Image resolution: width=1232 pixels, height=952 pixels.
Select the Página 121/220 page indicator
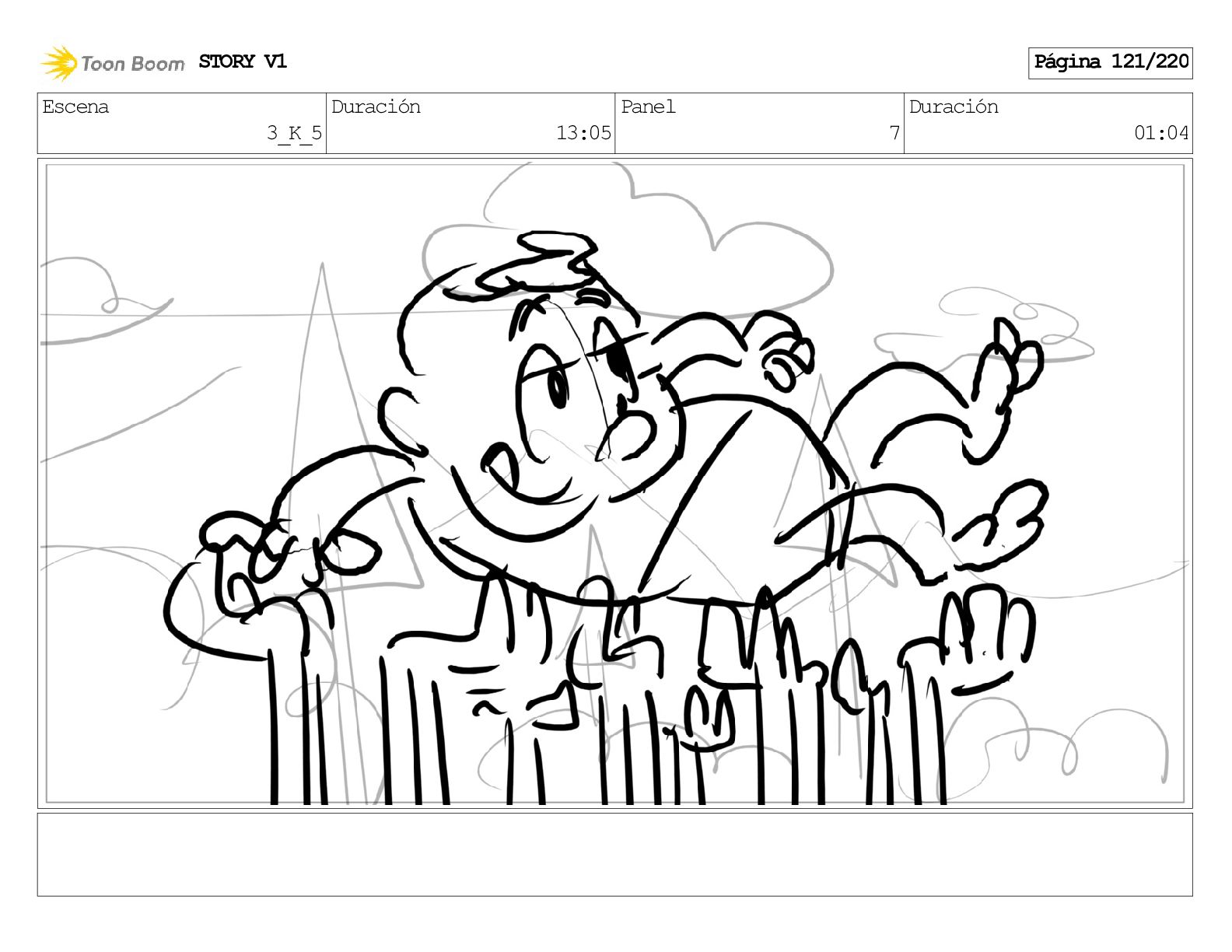coord(1111,62)
